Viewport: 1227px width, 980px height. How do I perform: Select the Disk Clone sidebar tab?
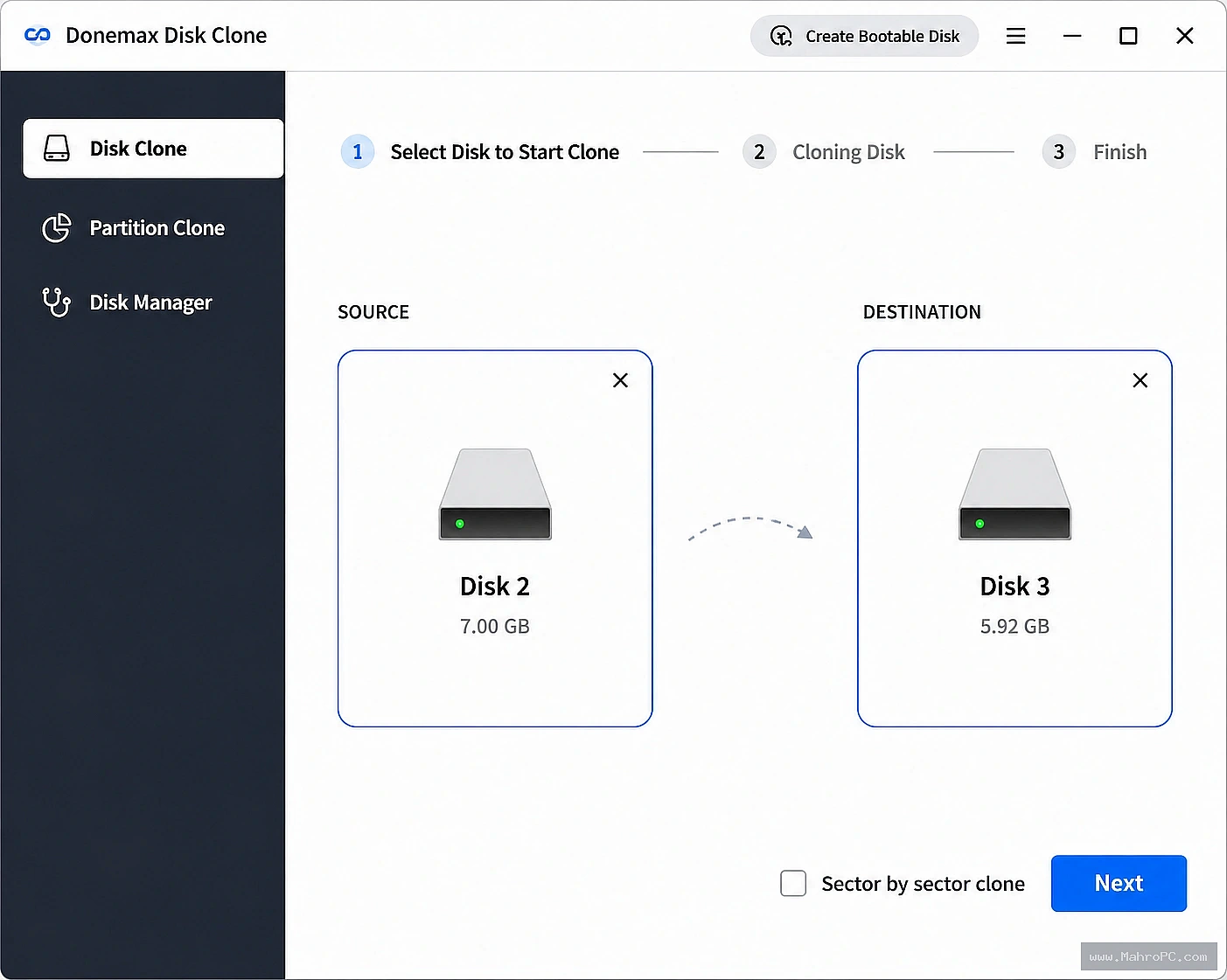click(153, 149)
